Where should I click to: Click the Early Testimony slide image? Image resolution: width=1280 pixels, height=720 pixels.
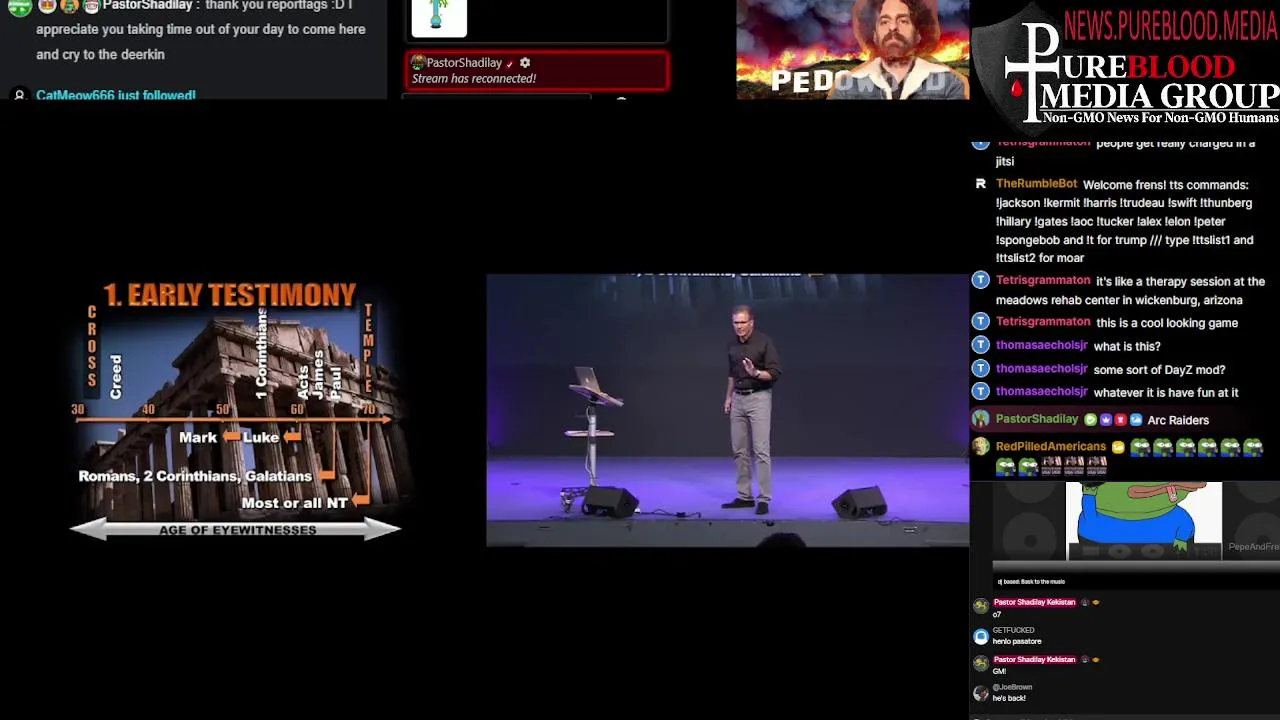235,410
